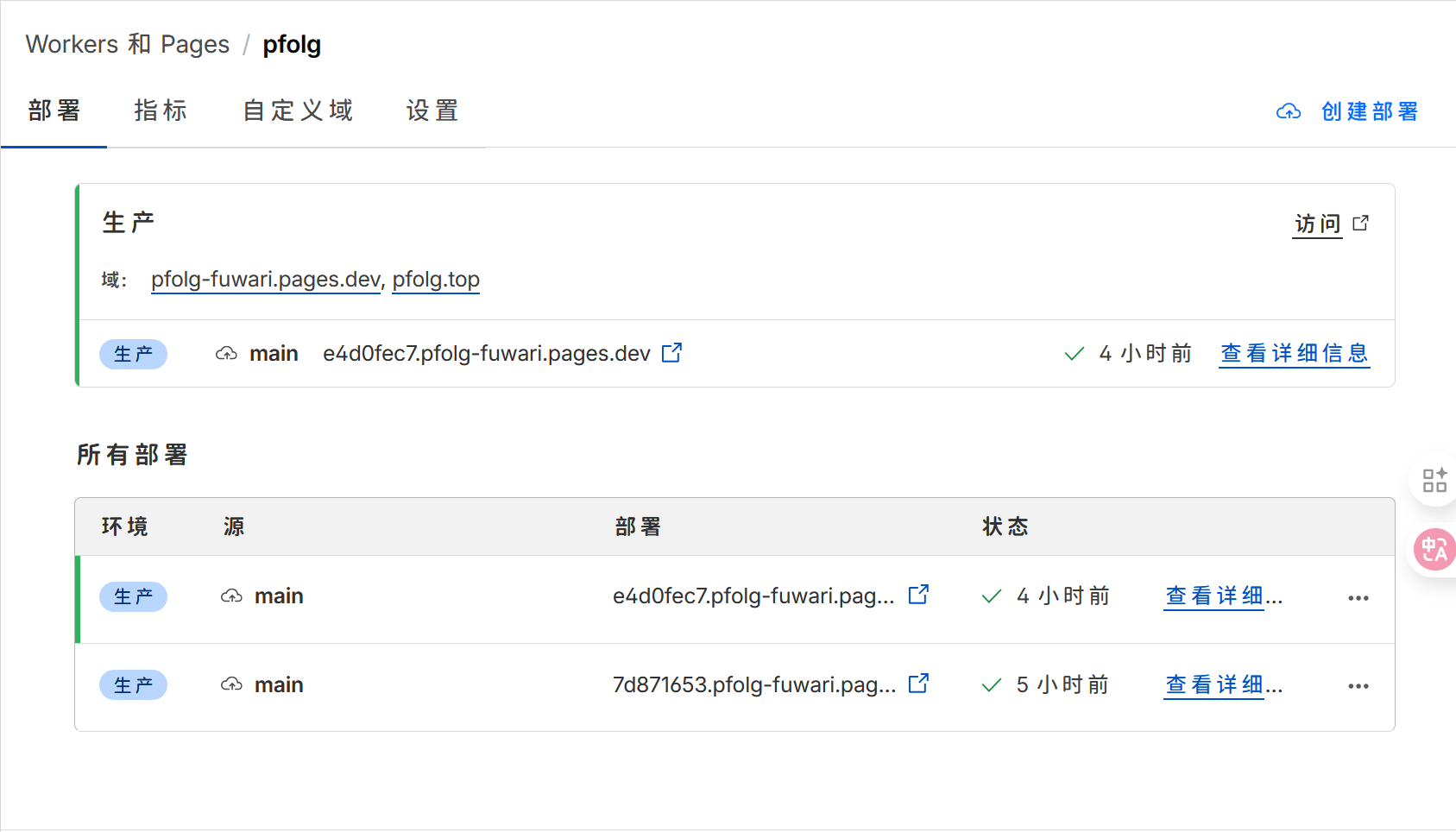
Task: Click the 访问 link in production card
Action: [x=1317, y=224]
